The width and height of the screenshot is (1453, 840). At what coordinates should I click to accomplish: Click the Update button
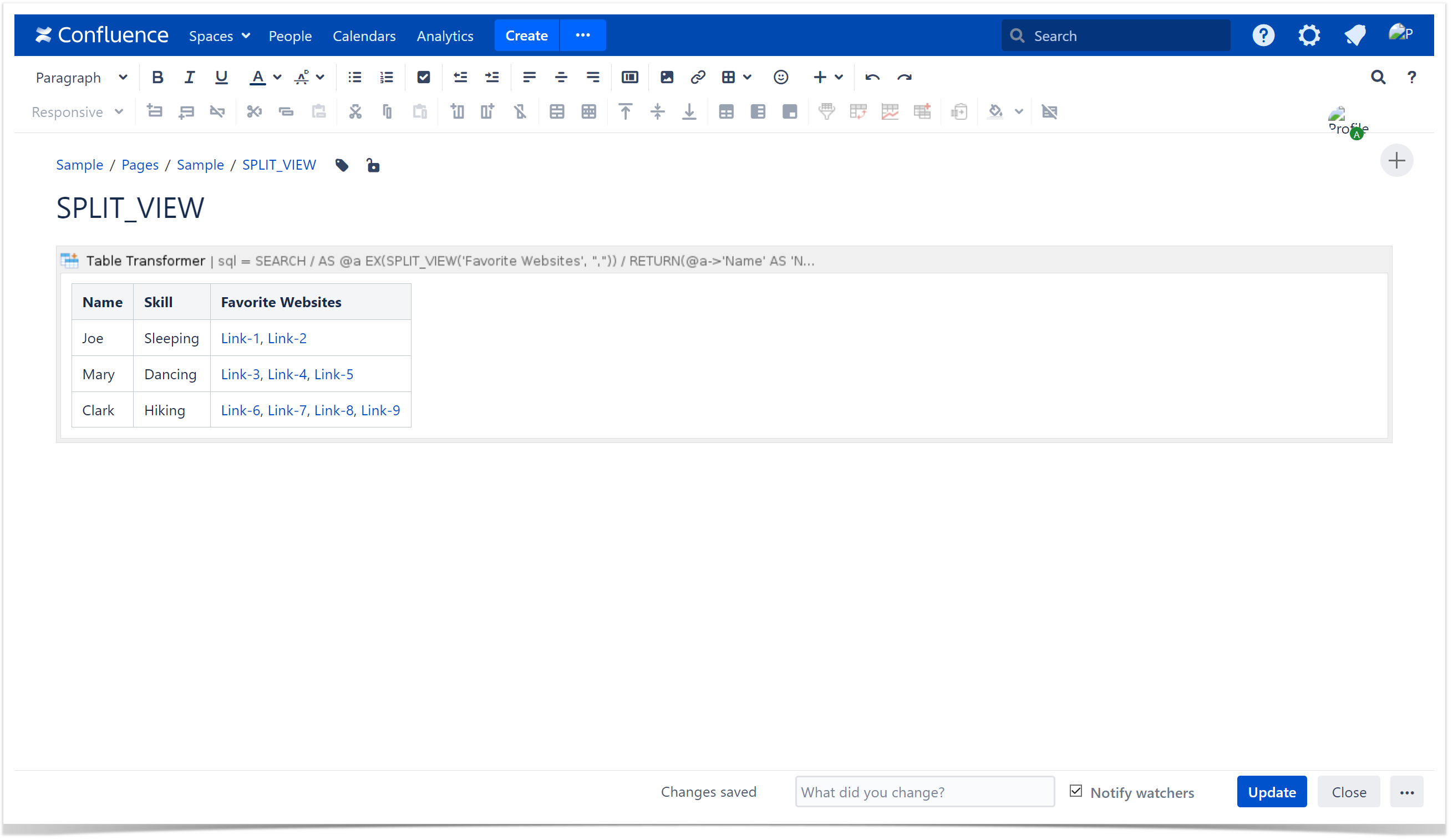pos(1272,792)
